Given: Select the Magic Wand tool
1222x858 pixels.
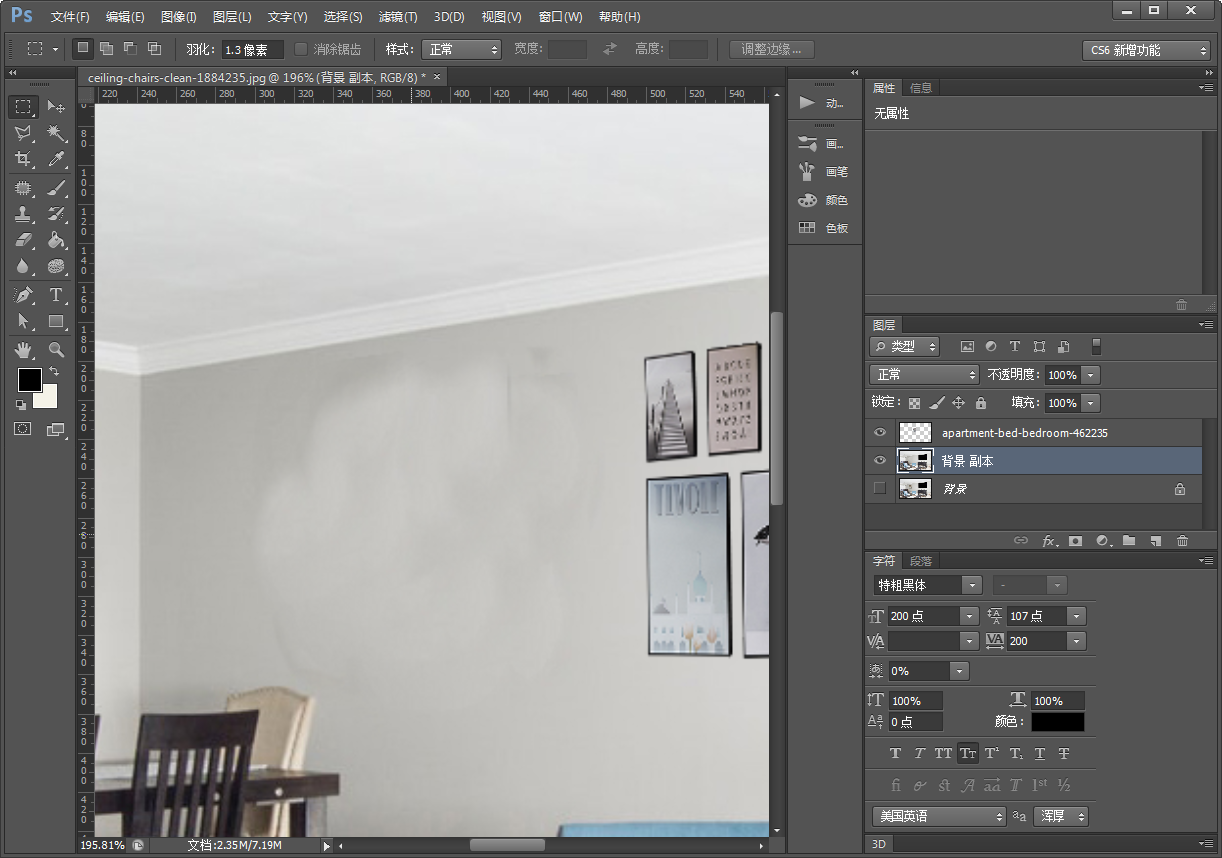Looking at the screenshot, I should click(56, 133).
